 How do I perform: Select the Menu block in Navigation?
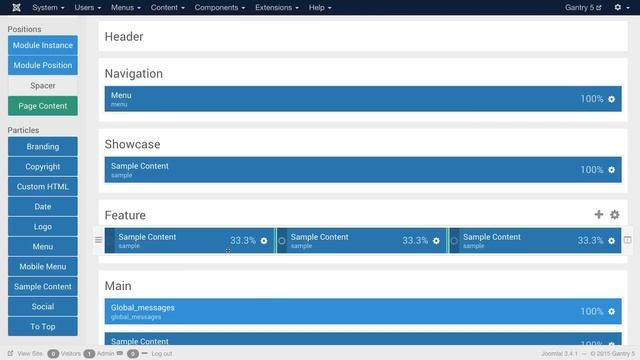[x=363, y=99]
